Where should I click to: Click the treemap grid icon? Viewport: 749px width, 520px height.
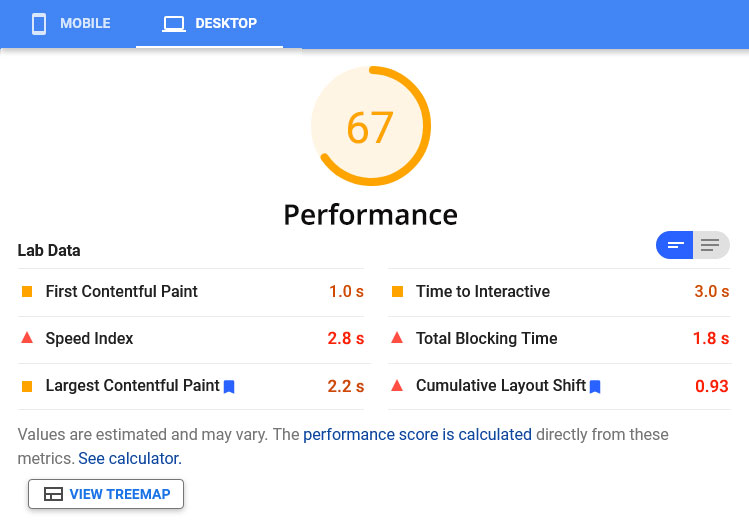pyautogui.click(x=53, y=494)
